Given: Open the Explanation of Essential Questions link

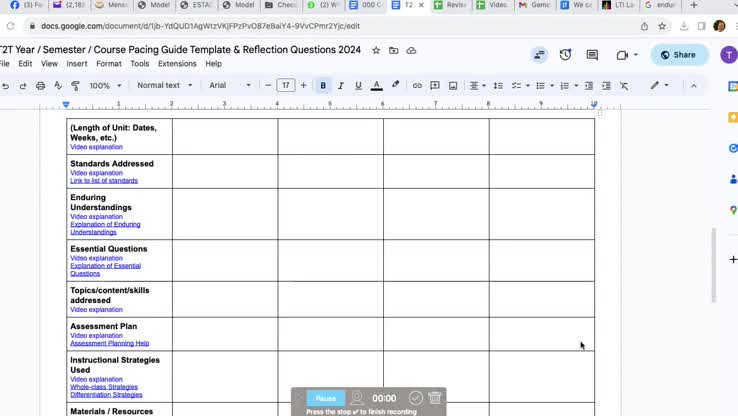Looking at the screenshot, I should coord(105,270).
